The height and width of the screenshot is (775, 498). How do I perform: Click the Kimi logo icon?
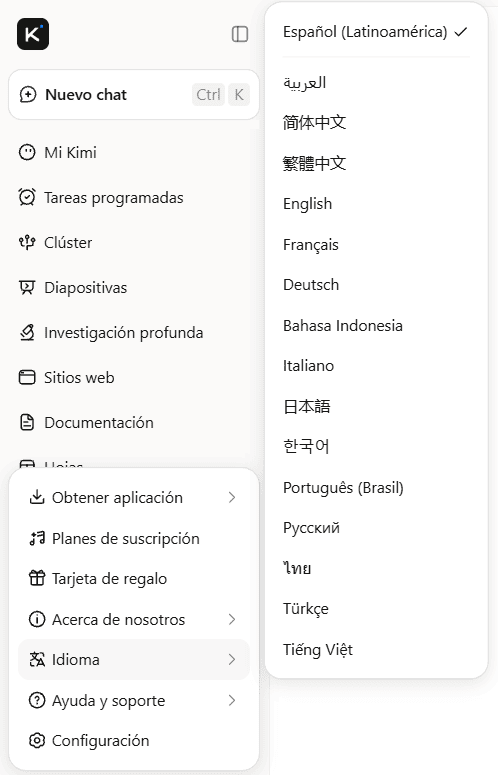(x=33, y=34)
